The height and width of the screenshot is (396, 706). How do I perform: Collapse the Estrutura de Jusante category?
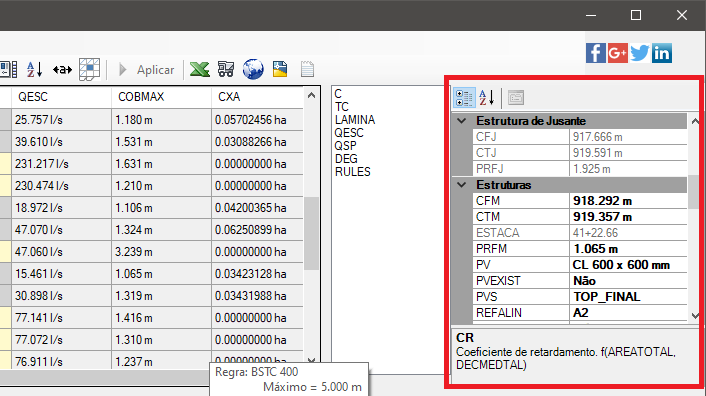coord(462,121)
